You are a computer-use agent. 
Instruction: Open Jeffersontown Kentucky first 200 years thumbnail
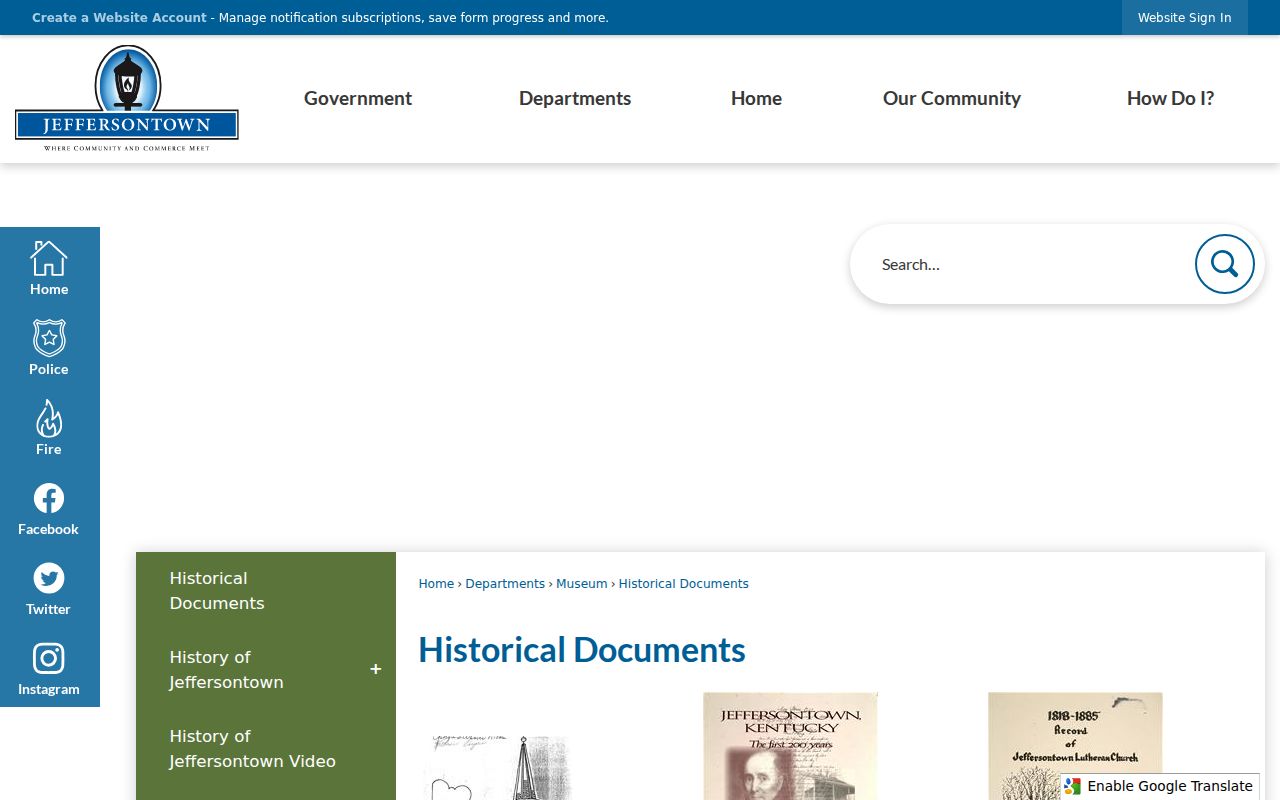click(x=790, y=746)
